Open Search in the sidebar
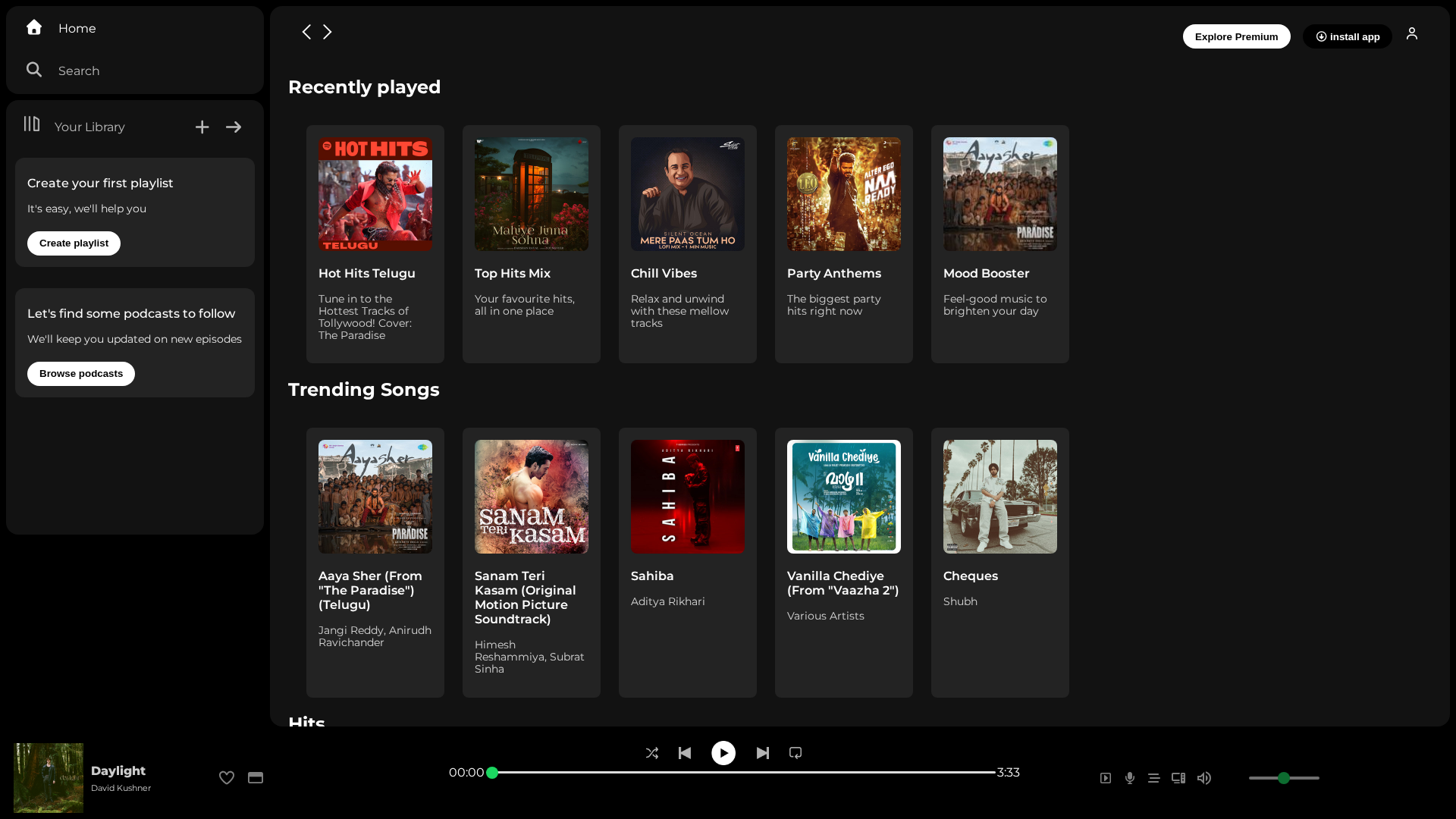 79,71
